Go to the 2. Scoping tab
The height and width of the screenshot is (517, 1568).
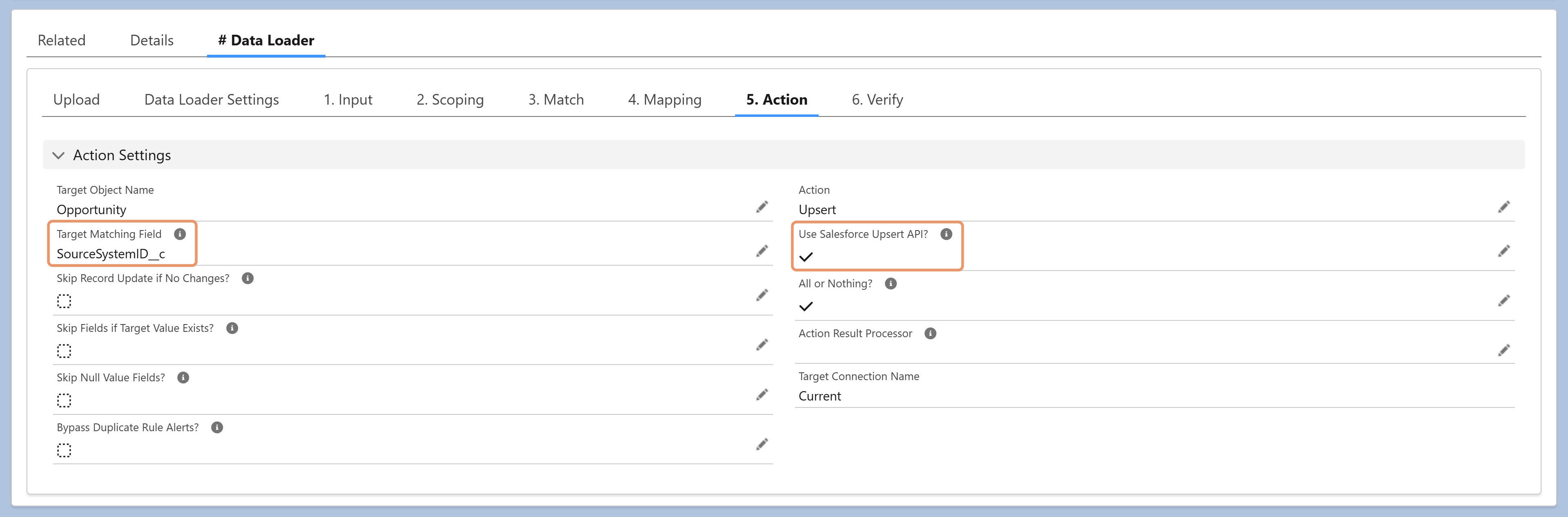pos(450,99)
